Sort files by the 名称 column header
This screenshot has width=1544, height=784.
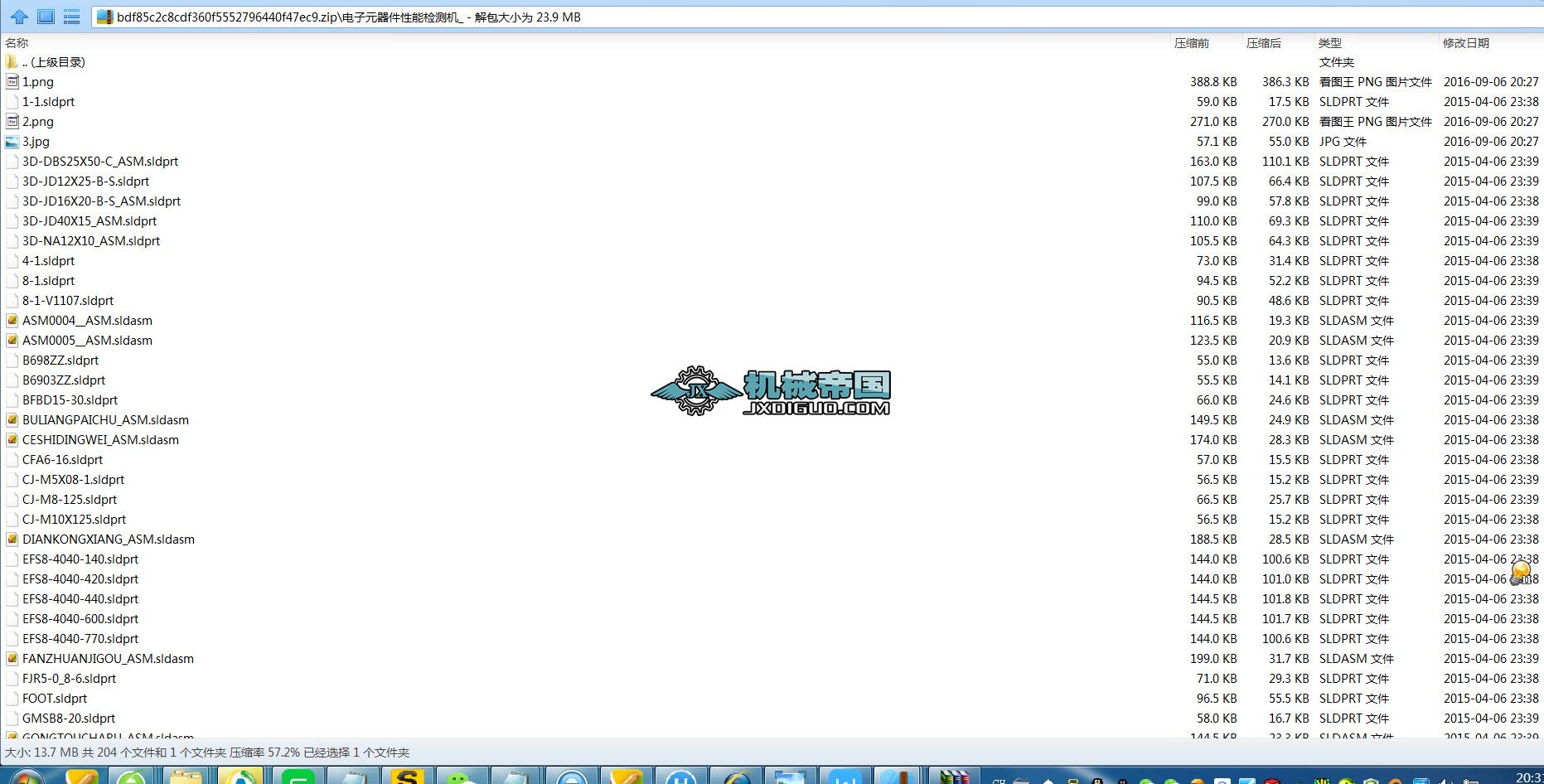(17, 43)
